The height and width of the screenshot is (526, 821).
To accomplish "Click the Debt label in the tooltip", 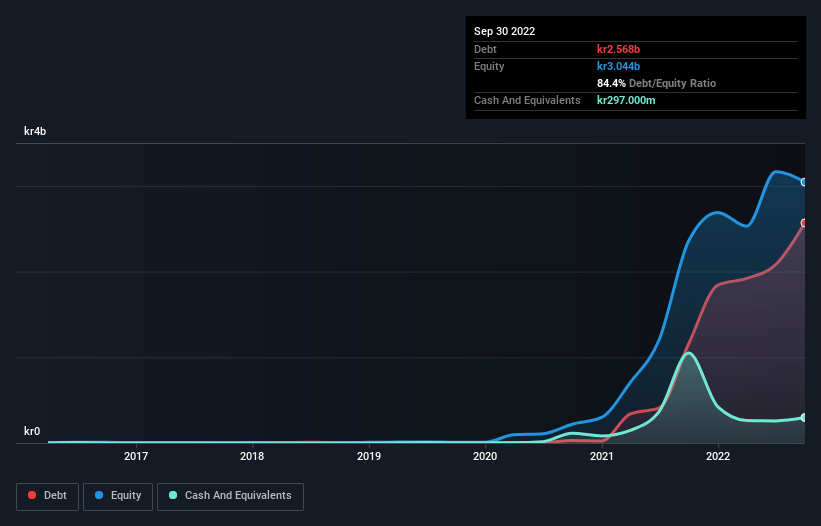I will tap(485, 49).
